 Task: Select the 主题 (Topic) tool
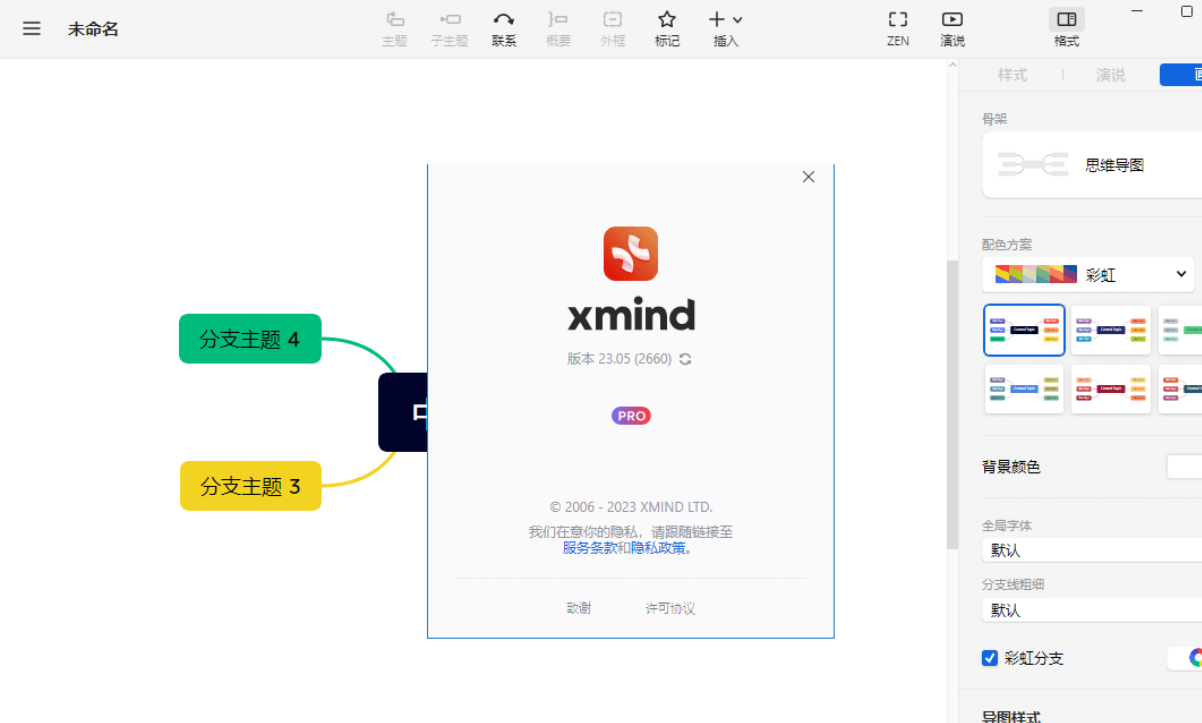394,28
